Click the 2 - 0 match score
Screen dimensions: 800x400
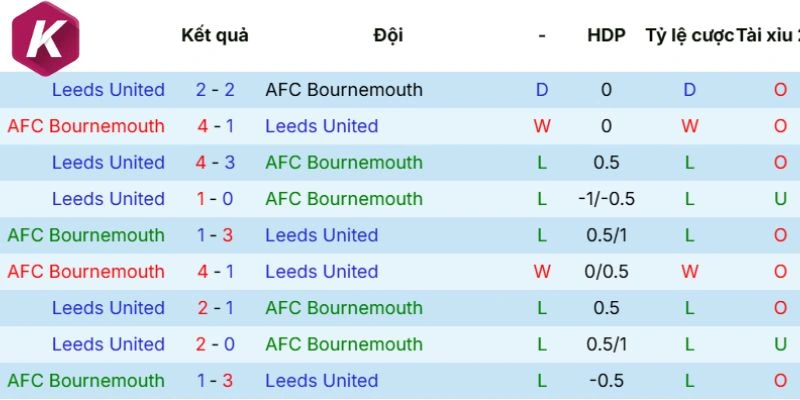click(215, 345)
